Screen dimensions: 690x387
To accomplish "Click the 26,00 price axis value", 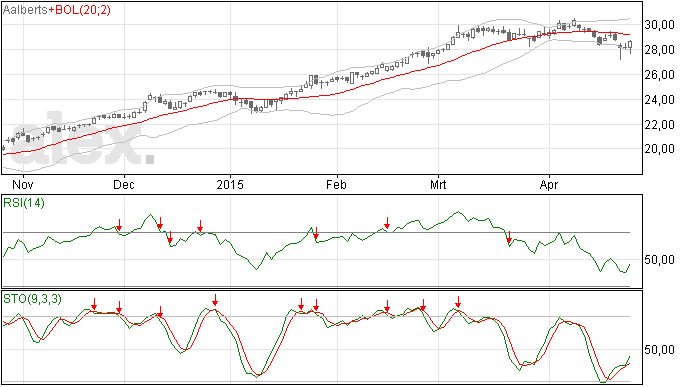I will (x=659, y=75).
